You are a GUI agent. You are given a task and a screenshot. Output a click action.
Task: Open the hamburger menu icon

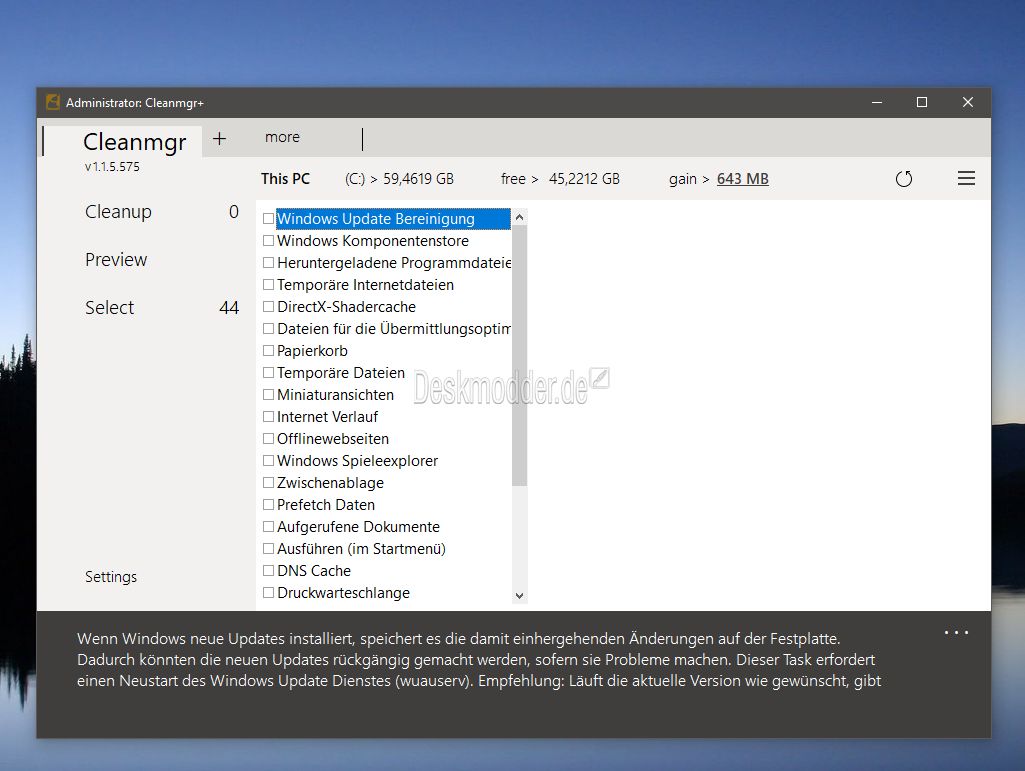pyautogui.click(x=966, y=178)
